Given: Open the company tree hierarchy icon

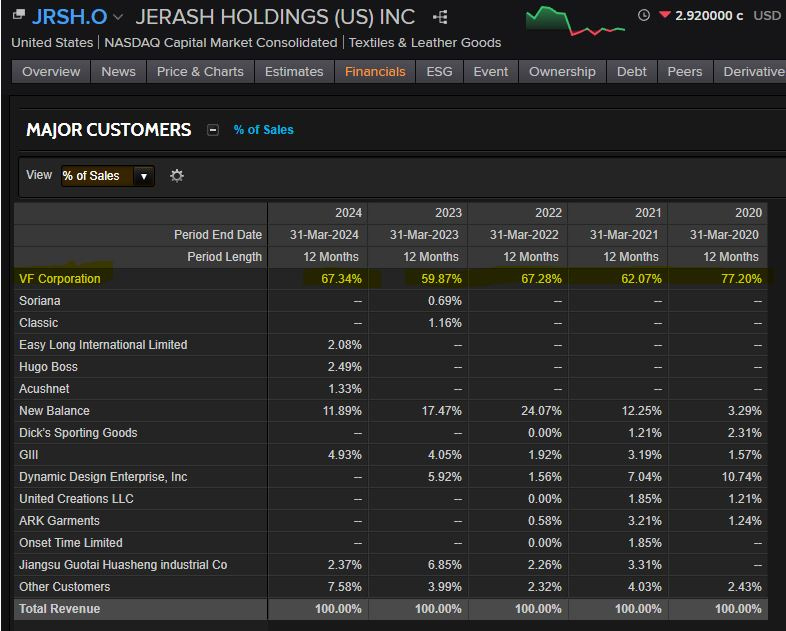Looking at the screenshot, I should pyautogui.click(x=440, y=18).
